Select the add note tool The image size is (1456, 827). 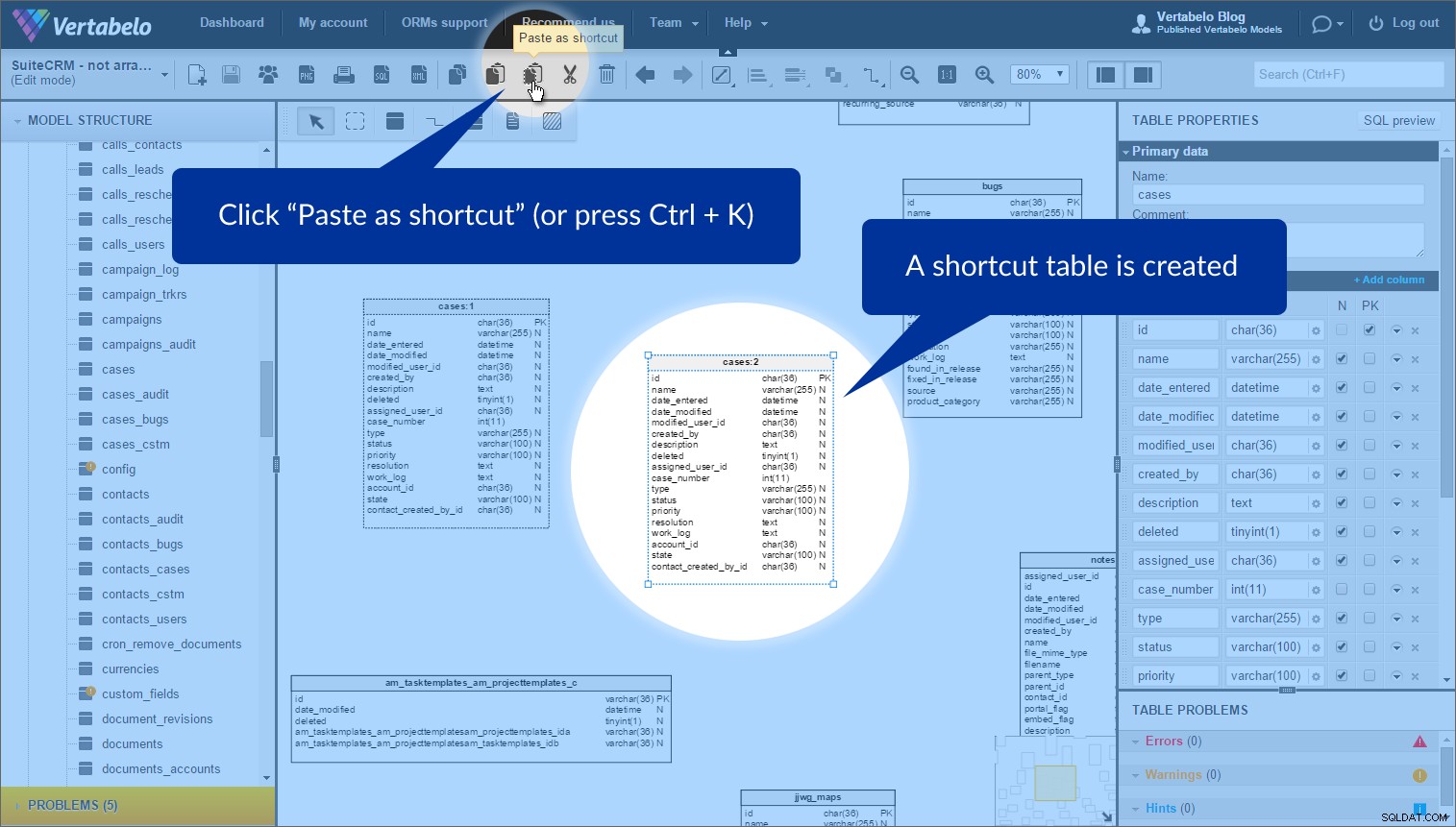click(x=513, y=121)
